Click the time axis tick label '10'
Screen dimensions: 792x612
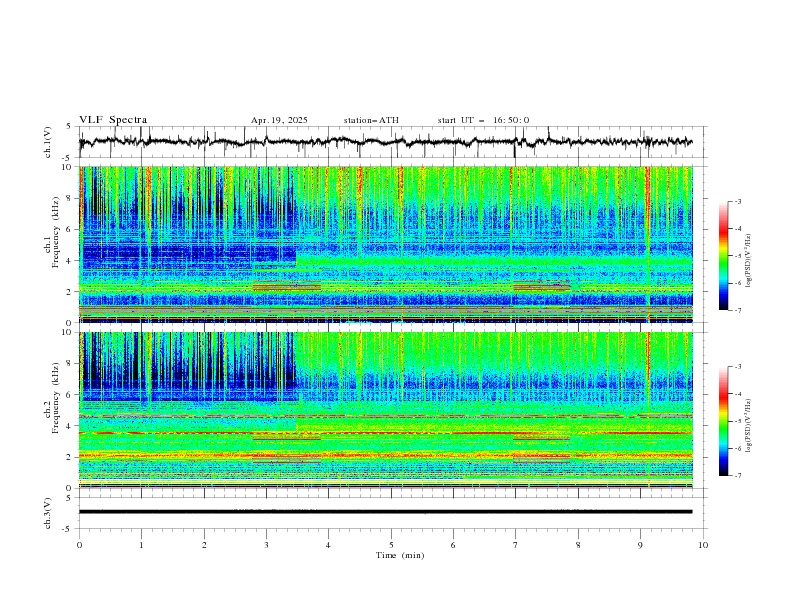click(x=703, y=545)
